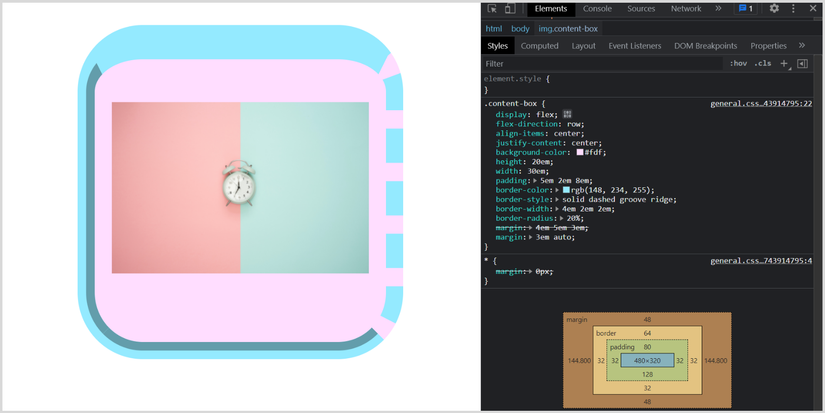Click the element.style rule

tap(513, 79)
